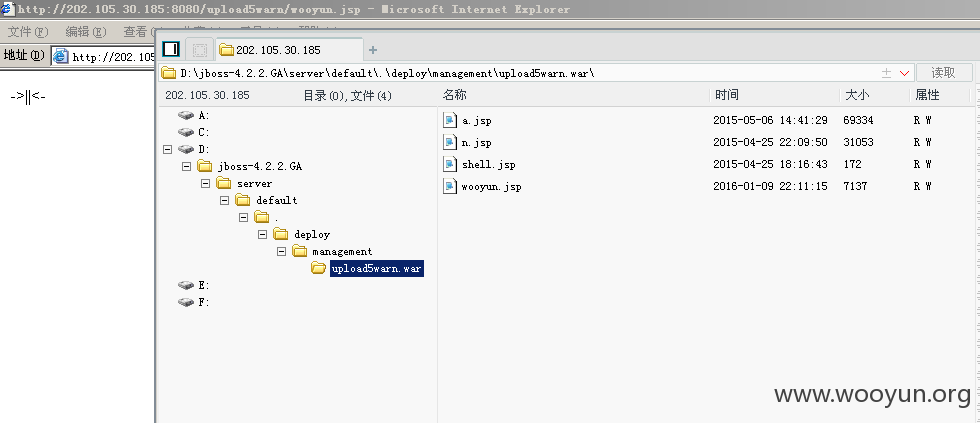Click the upload5warn.war folder icon
The height and width of the screenshot is (423, 980).
[x=319, y=269]
